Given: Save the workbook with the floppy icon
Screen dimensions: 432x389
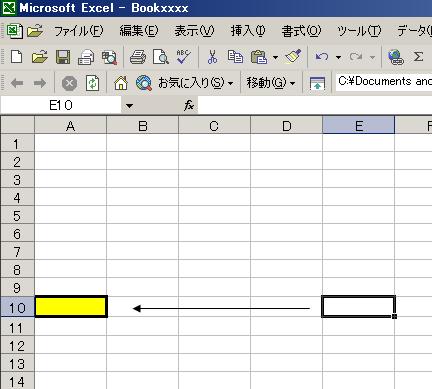Looking at the screenshot, I should coord(63,57).
